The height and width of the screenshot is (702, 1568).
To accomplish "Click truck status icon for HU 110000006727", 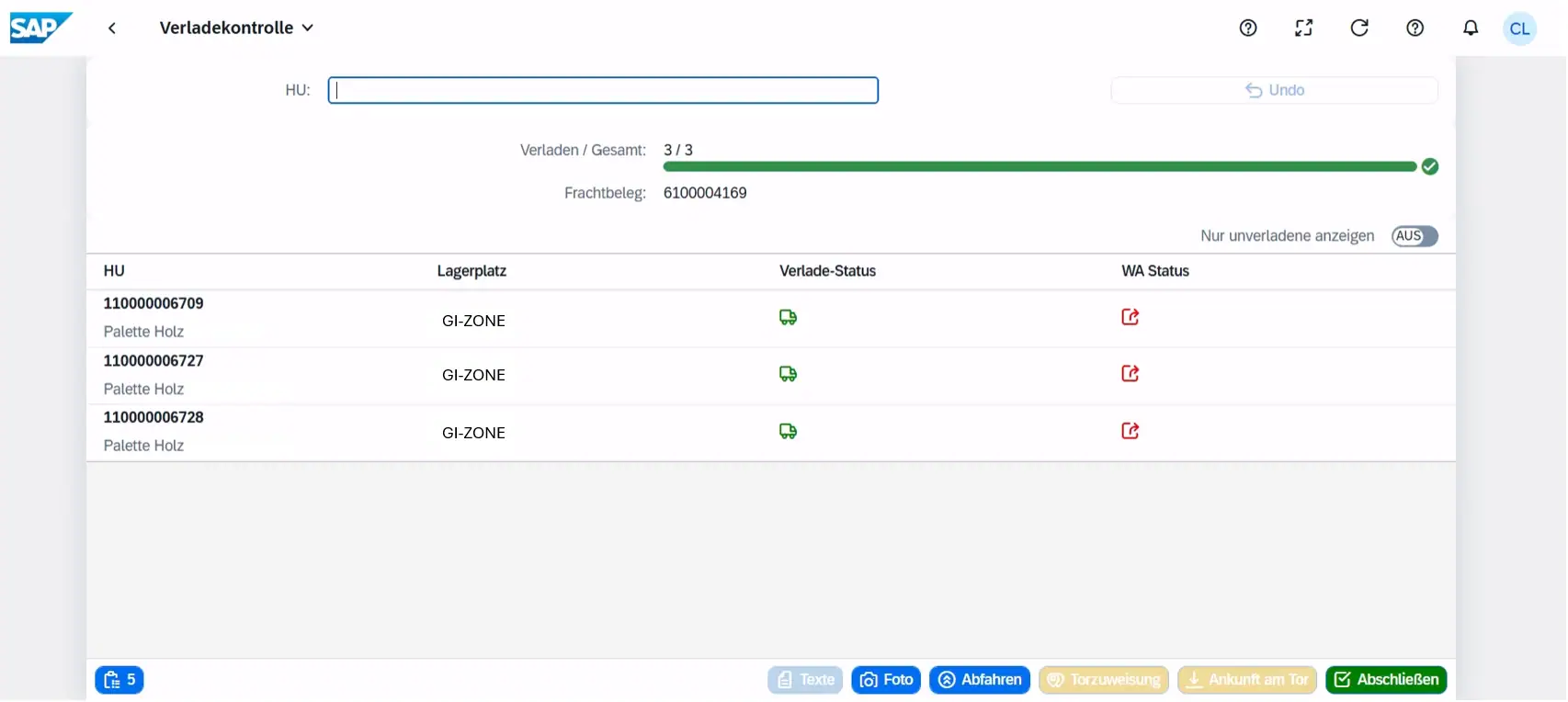I will [x=789, y=374].
